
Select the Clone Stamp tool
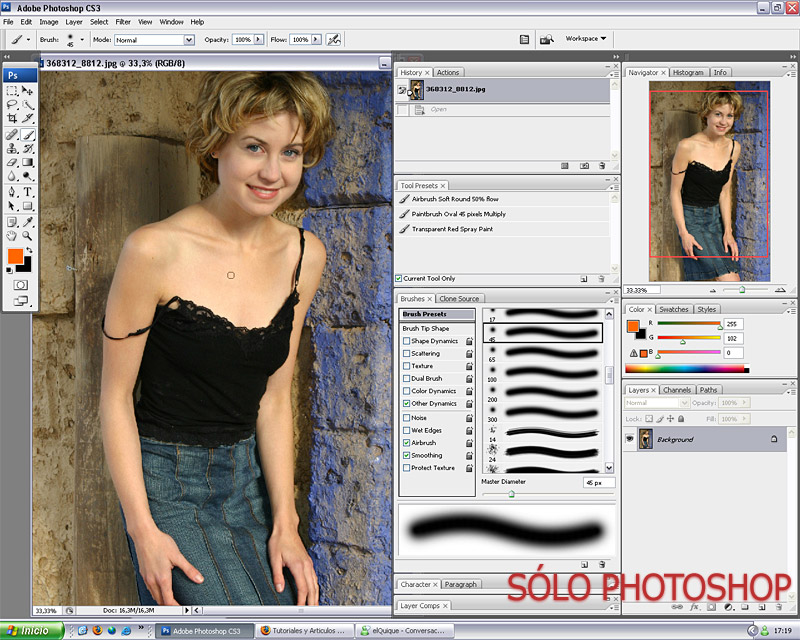pyautogui.click(x=12, y=147)
